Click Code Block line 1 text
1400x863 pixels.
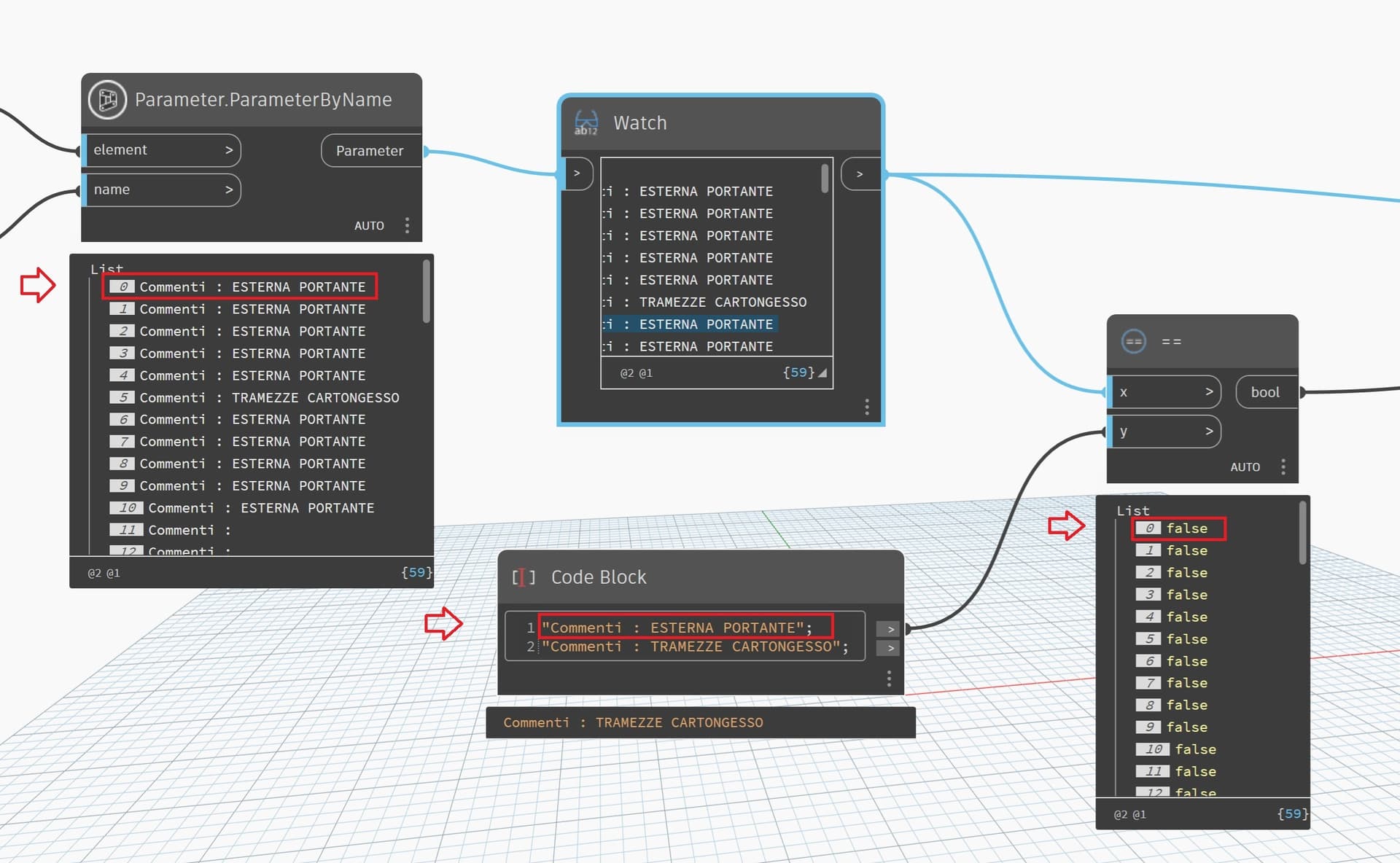[x=675, y=628]
